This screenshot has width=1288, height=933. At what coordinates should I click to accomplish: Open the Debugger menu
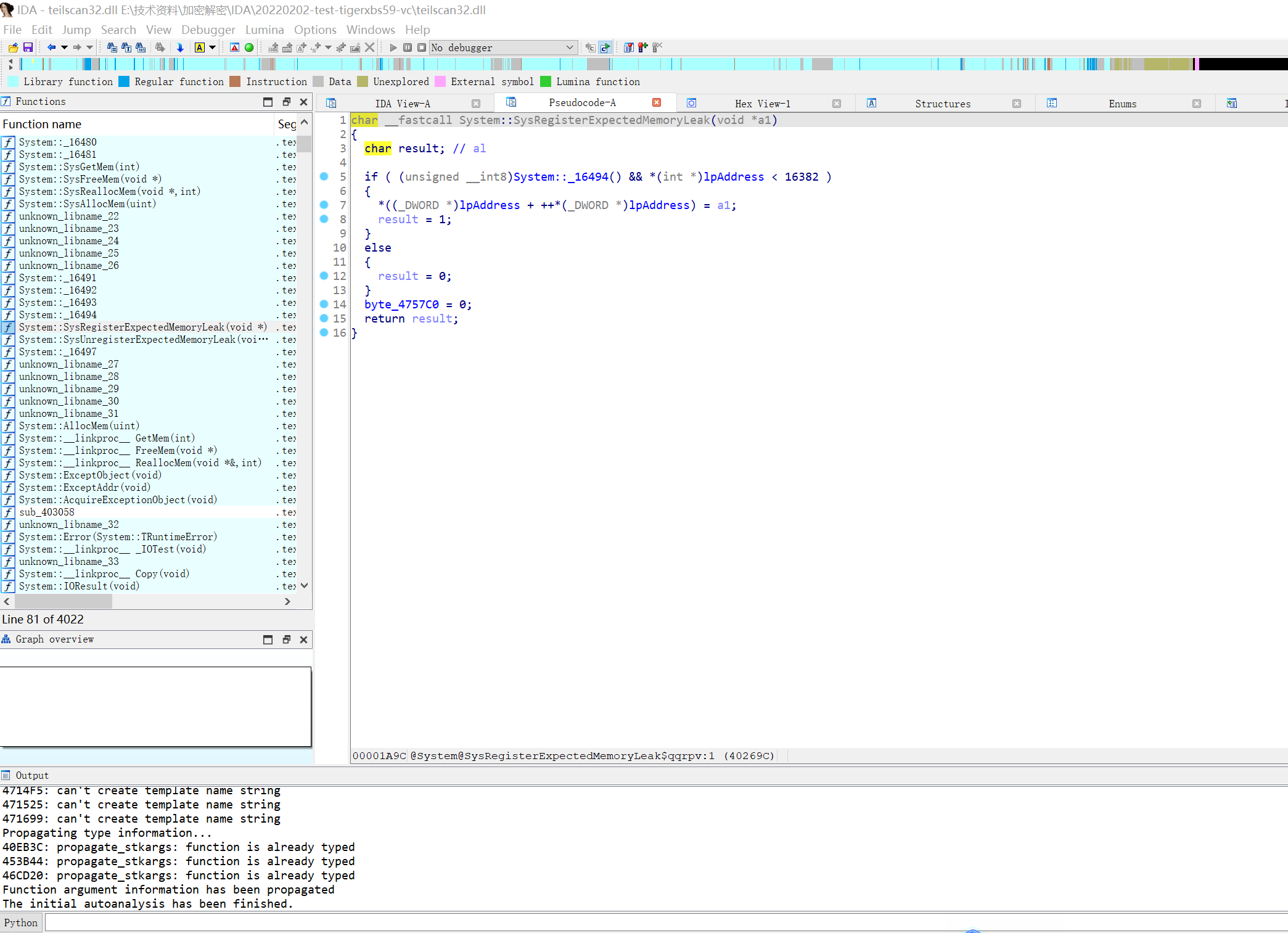tap(208, 30)
